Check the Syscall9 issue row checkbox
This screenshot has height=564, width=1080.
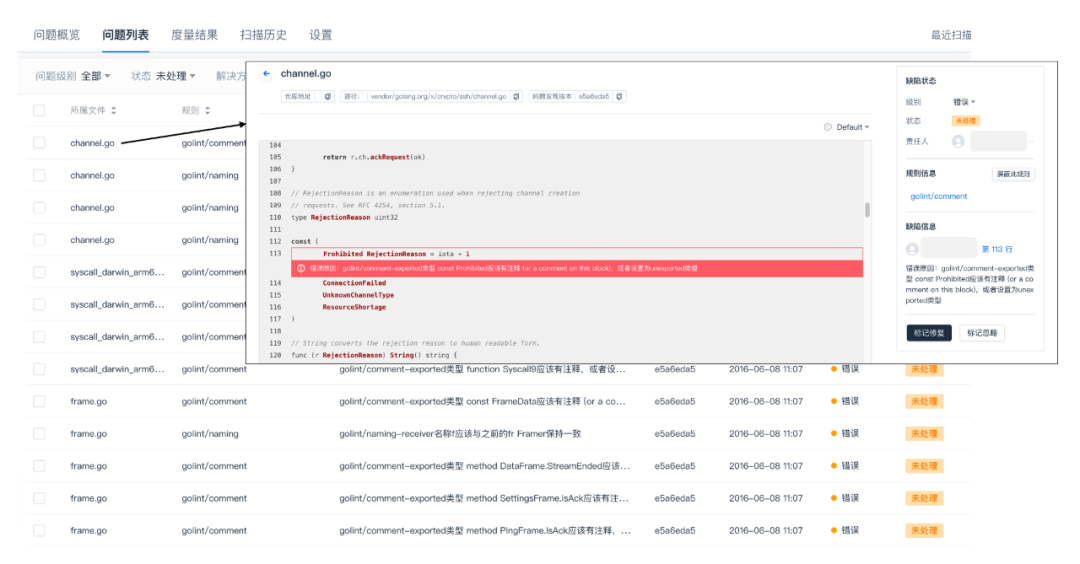pyautogui.click(x=39, y=369)
